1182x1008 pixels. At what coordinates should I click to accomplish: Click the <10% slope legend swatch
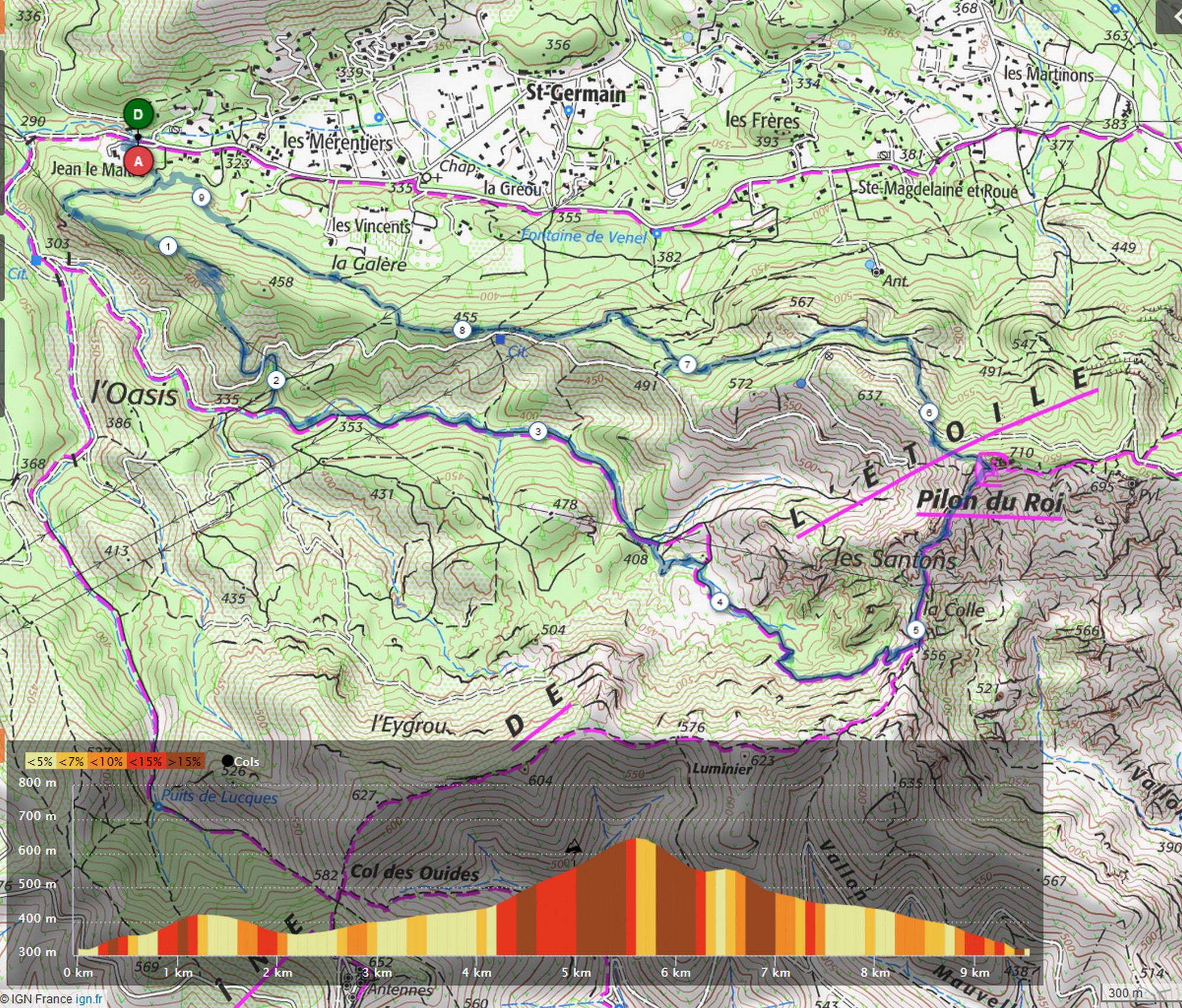[x=106, y=761]
